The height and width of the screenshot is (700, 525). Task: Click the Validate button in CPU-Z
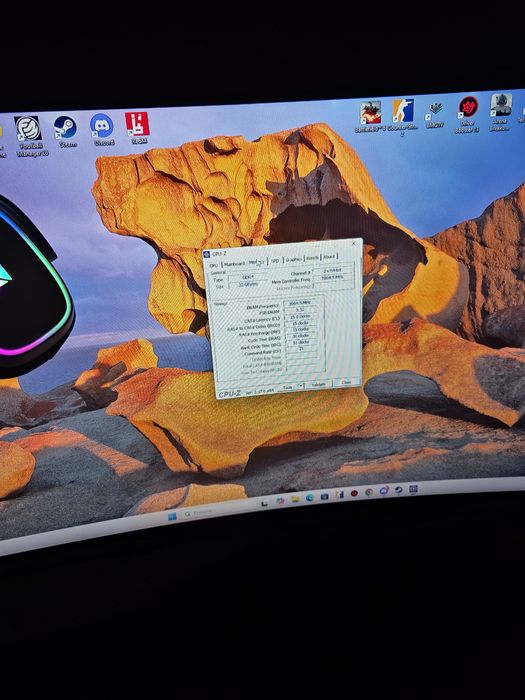pos(318,384)
